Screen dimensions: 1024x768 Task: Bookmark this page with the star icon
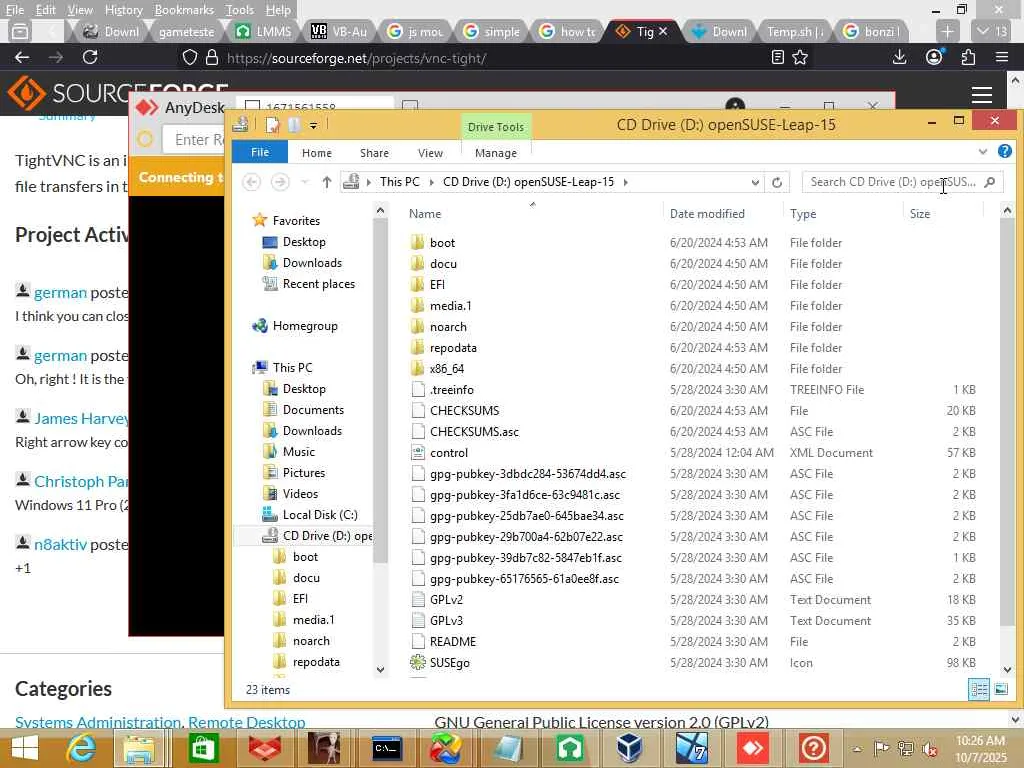tap(800, 57)
